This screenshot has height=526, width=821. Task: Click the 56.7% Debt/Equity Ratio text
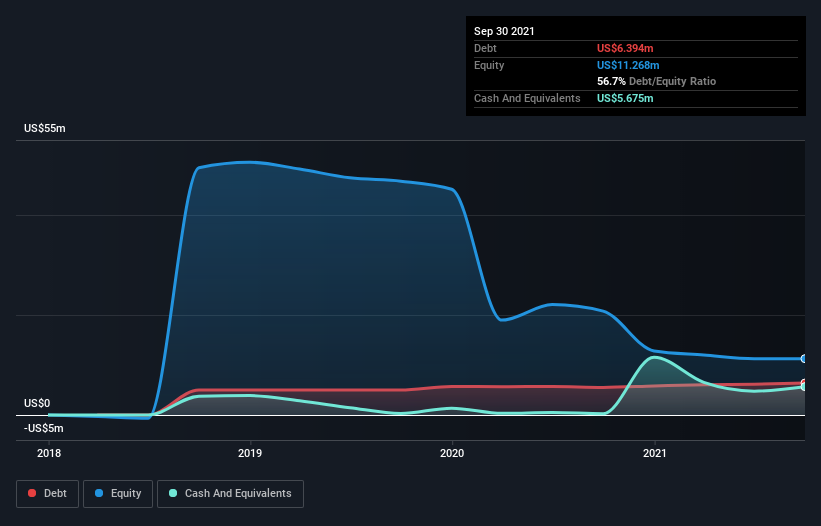click(x=657, y=82)
